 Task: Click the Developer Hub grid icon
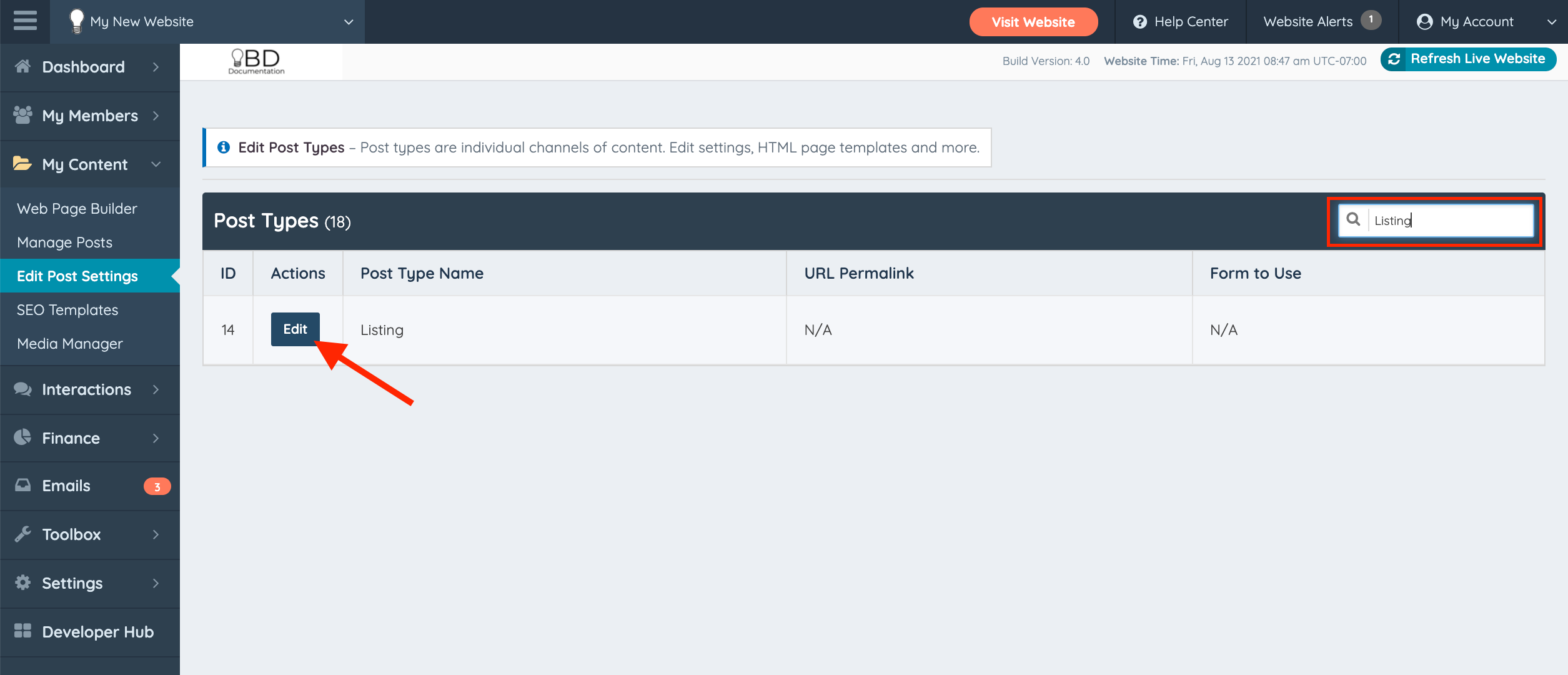click(23, 631)
